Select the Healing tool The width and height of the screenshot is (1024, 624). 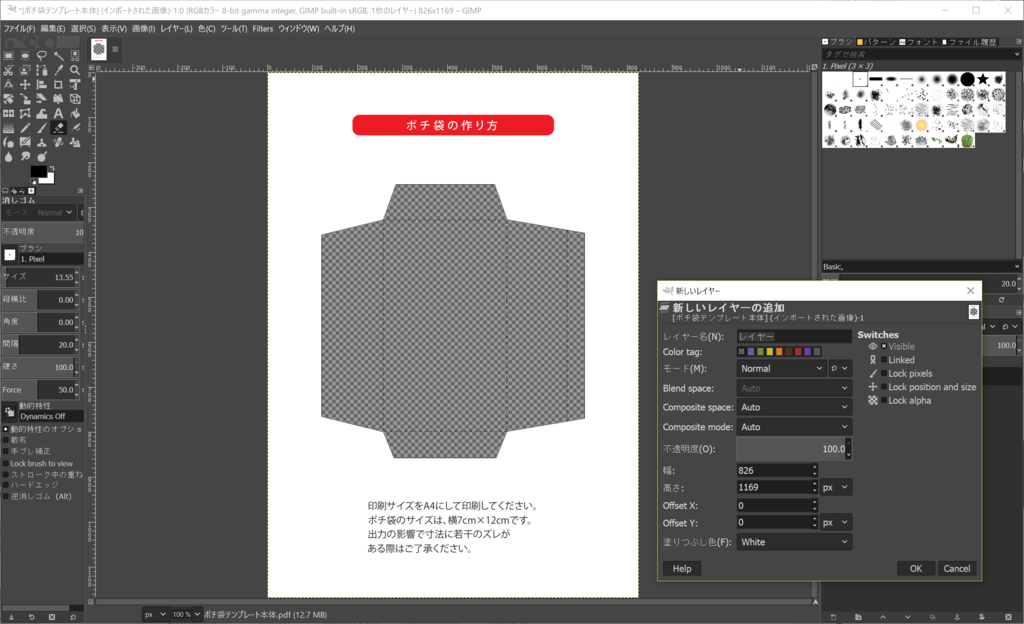tap(58, 142)
